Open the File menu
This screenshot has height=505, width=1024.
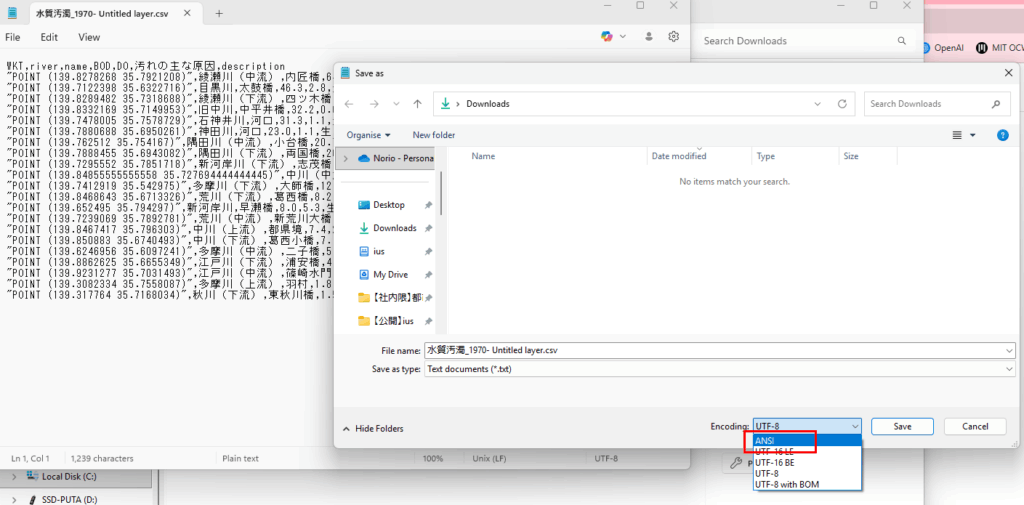click(13, 37)
